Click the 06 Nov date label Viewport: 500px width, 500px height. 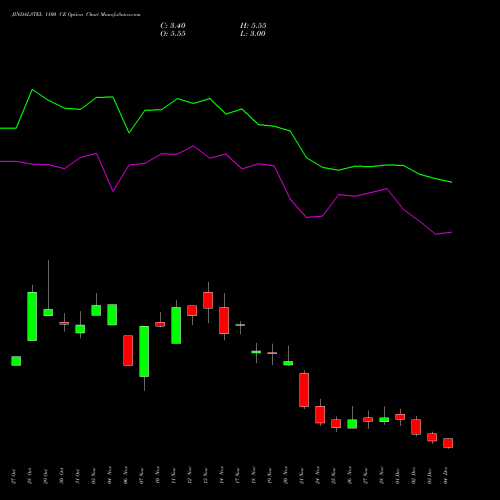pos(125,475)
